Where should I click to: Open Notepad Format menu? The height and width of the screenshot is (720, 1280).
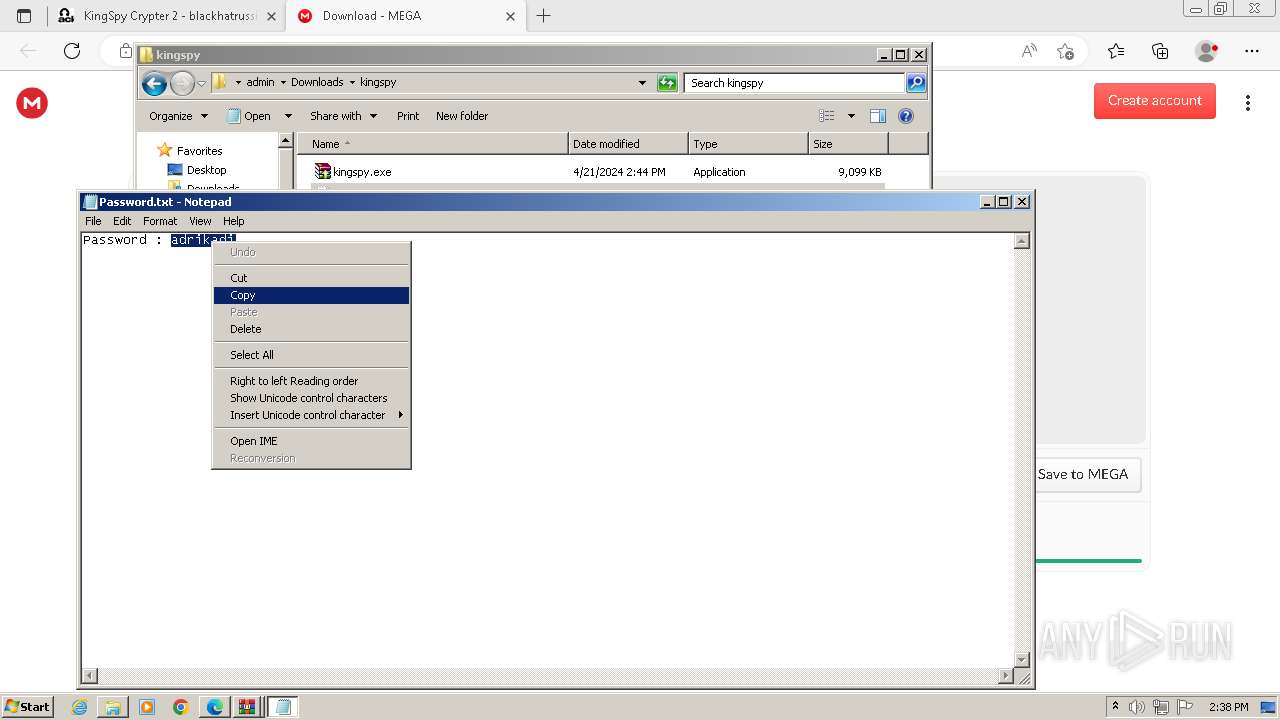[x=160, y=221]
